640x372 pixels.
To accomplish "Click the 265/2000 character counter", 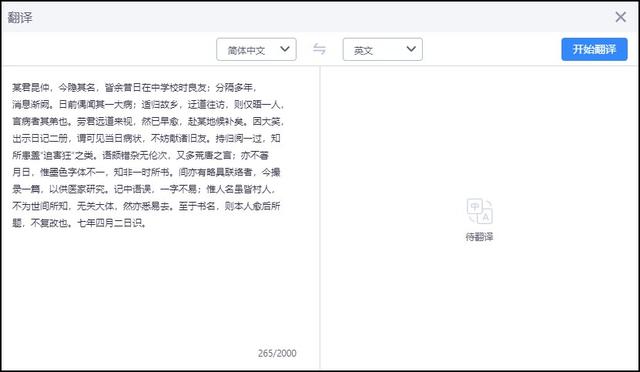I will point(277,353).
